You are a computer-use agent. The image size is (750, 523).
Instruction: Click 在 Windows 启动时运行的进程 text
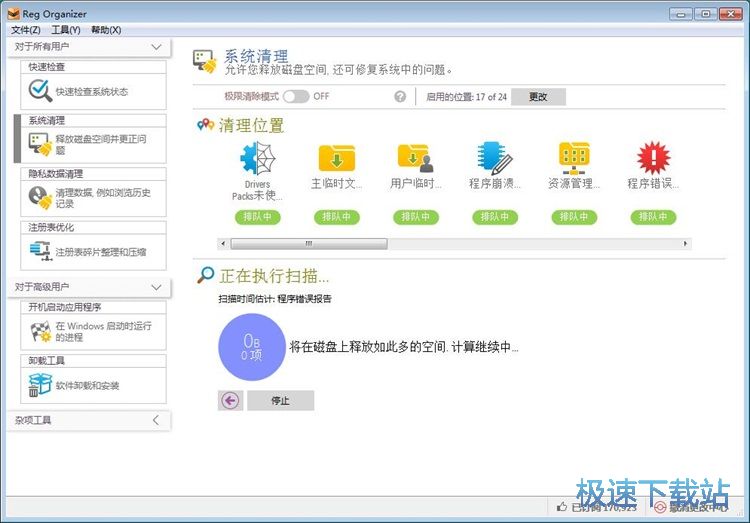[103, 331]
